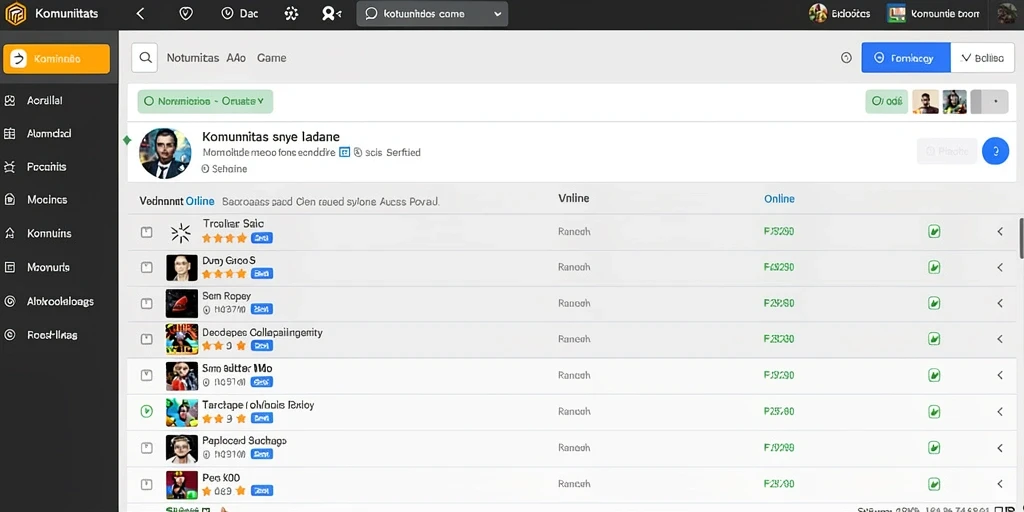Click the grey more options button

(x=989, y=102)
